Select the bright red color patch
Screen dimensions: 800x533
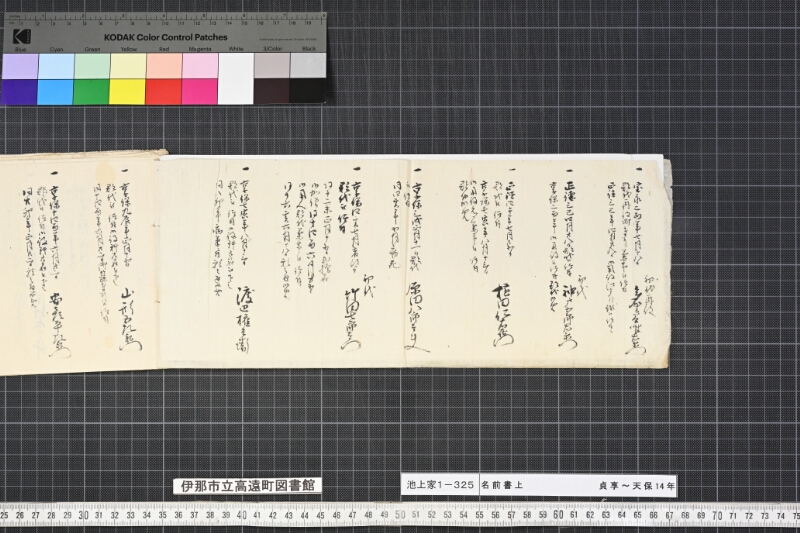pos(163,91)
